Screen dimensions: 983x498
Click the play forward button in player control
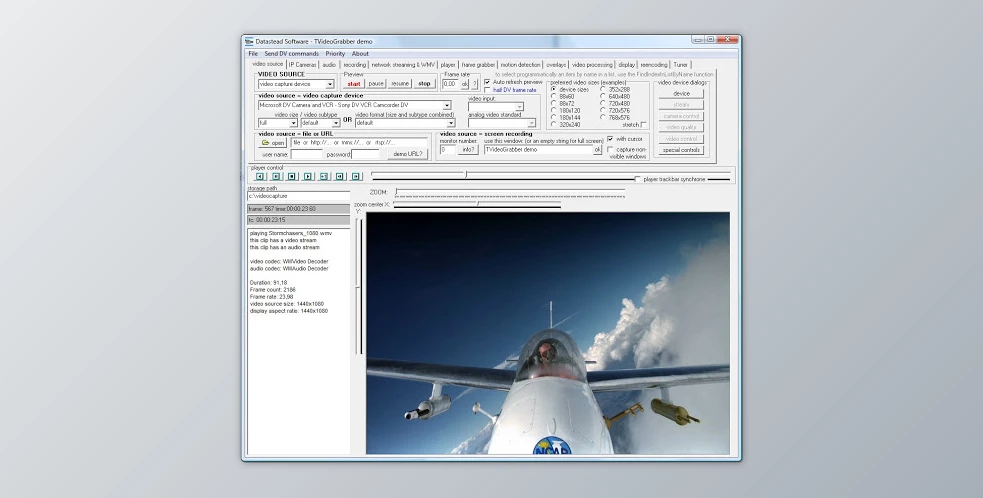(308, 177)
